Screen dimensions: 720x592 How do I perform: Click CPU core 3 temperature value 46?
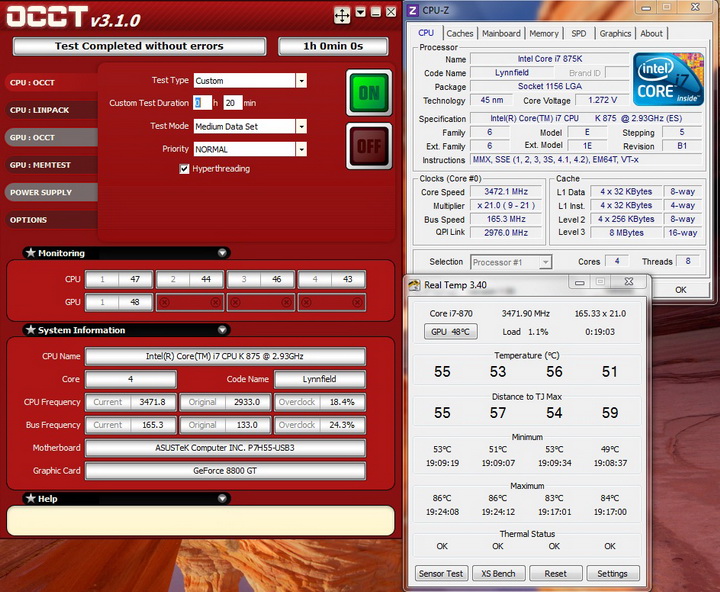click(276, 279)
